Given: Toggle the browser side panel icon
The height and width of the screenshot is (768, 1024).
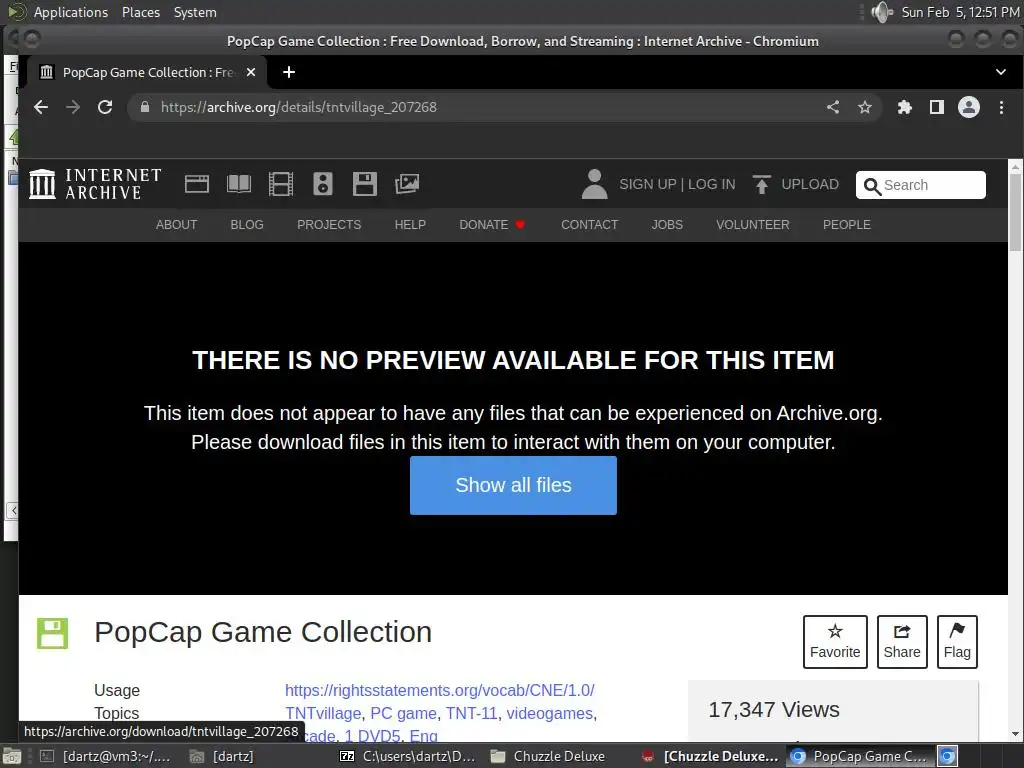Looking at the screenshot, I should click(x=936, y=107).
